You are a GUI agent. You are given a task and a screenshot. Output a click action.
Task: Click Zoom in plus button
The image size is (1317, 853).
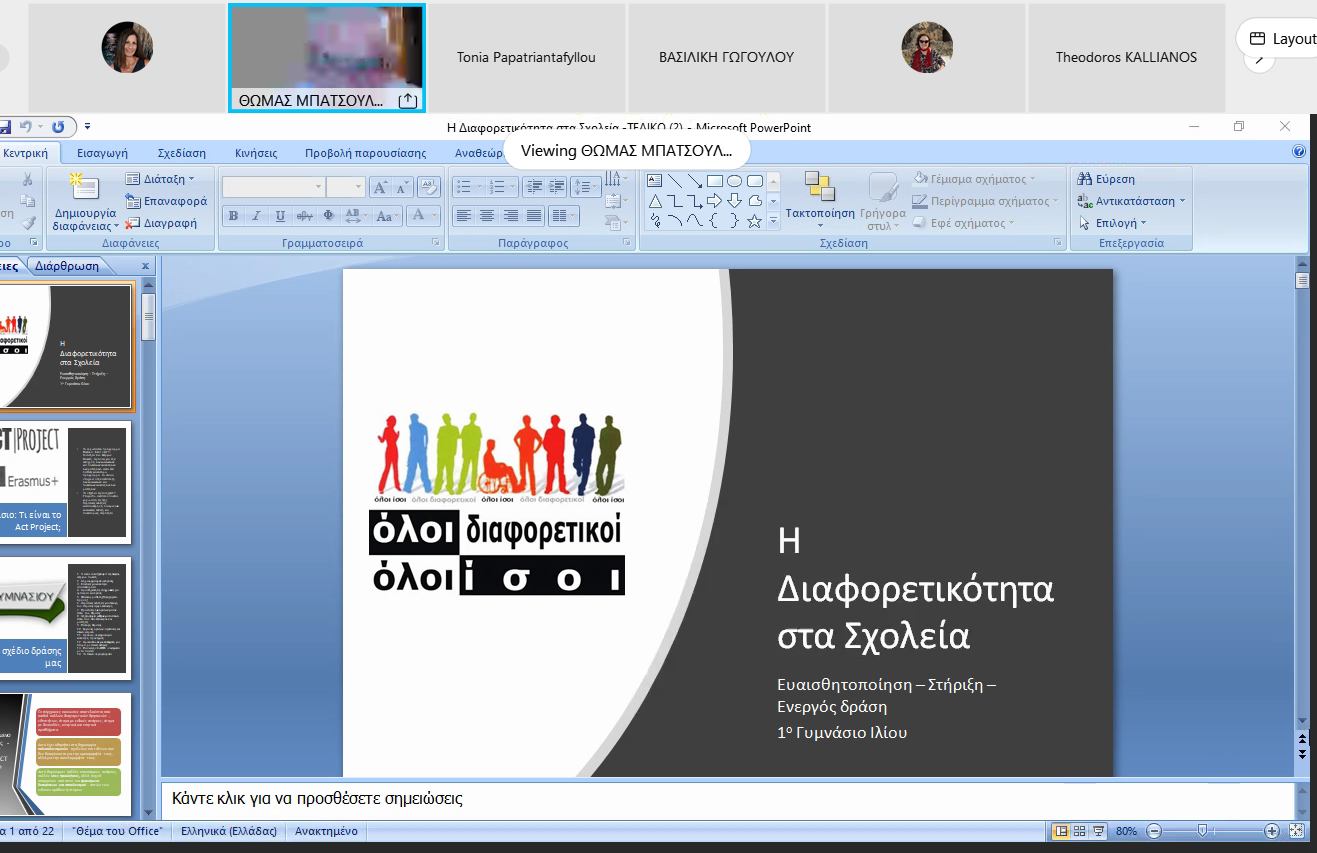coord(1272,831)
